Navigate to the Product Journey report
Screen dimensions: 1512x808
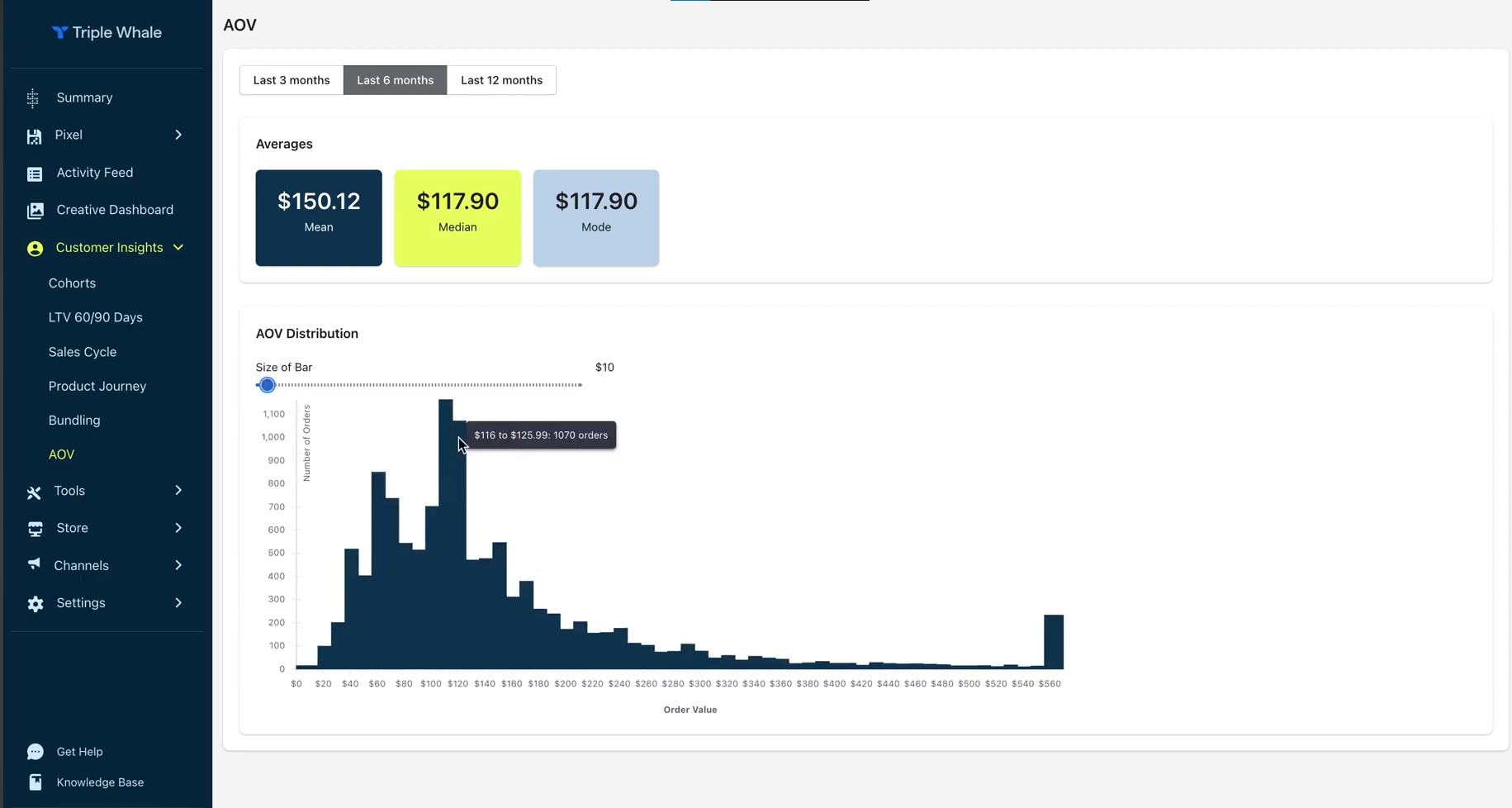tap(97, 386)
